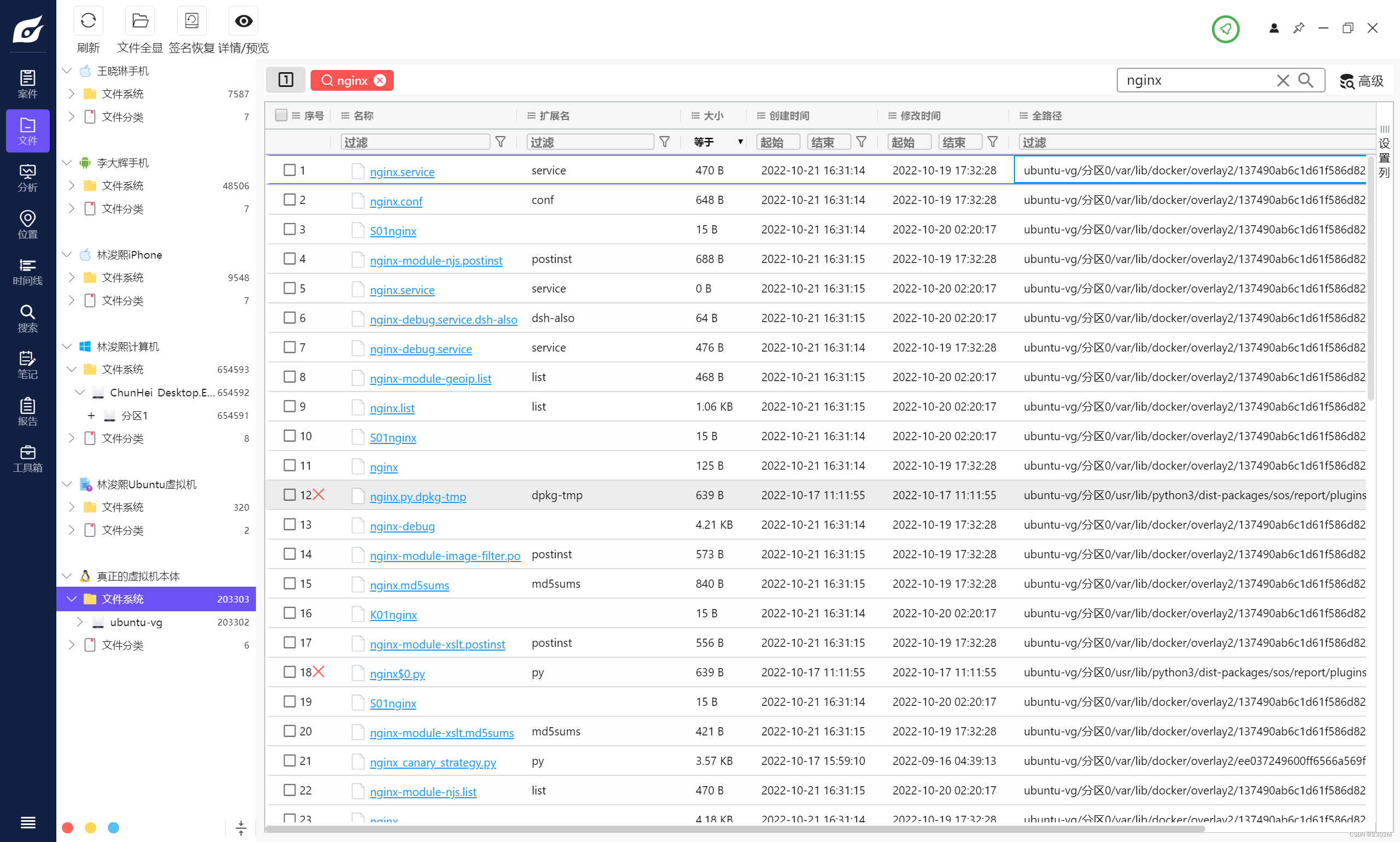Image resolution: width=1400 pixels, height=842 pixels.
Task: Click the 刷新 refresh icon
Action: click(88, 21)
